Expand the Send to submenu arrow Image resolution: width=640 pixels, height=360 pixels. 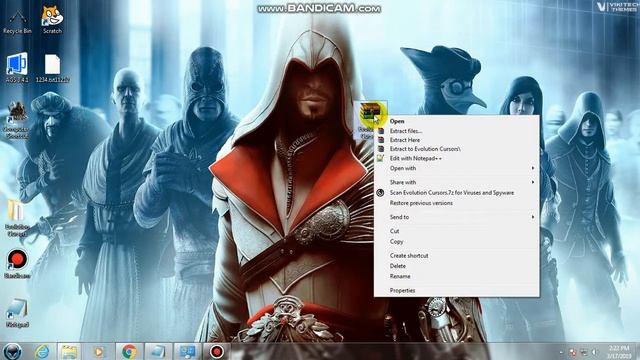pos(533,217)
